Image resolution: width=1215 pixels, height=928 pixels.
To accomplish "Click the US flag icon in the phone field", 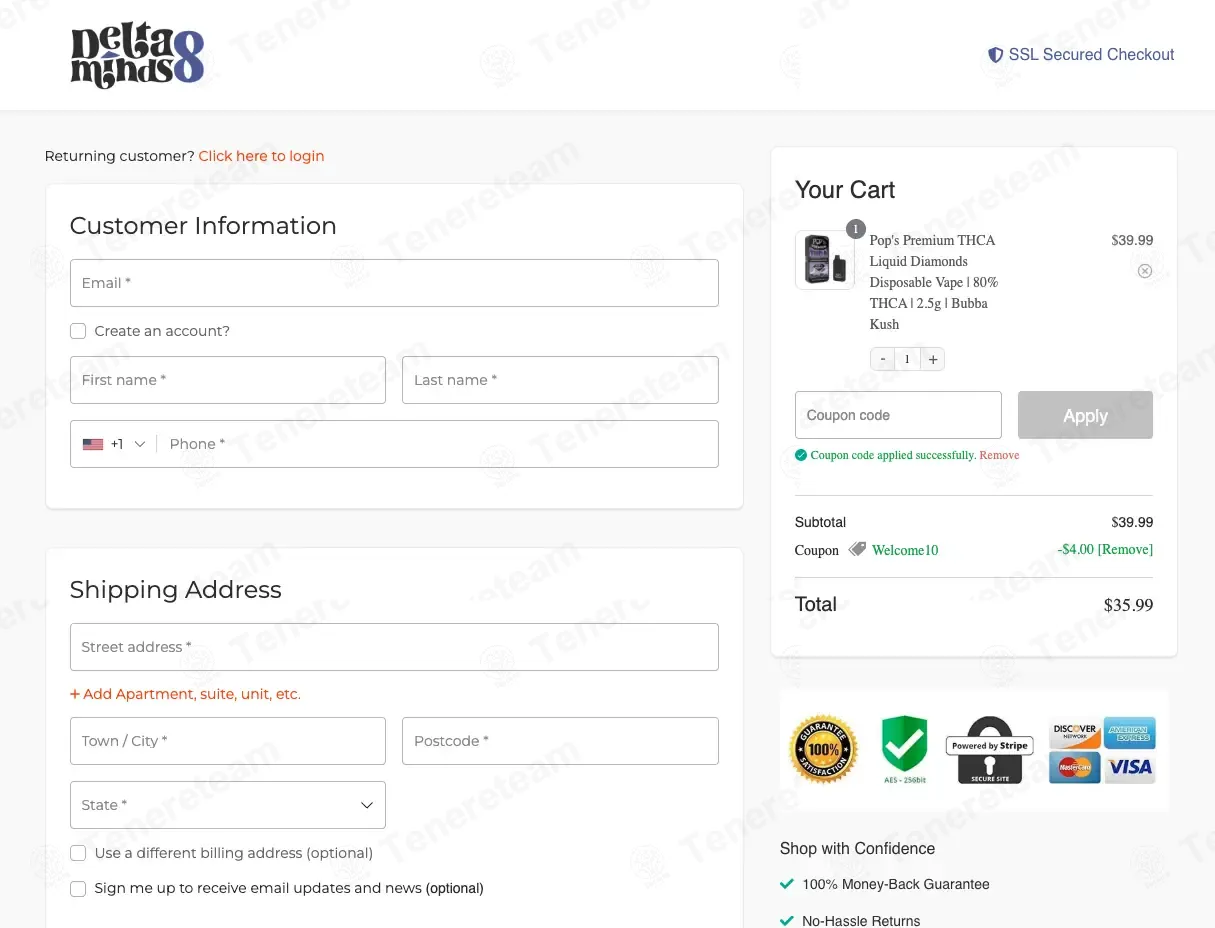I will click(x=93, y=444).
